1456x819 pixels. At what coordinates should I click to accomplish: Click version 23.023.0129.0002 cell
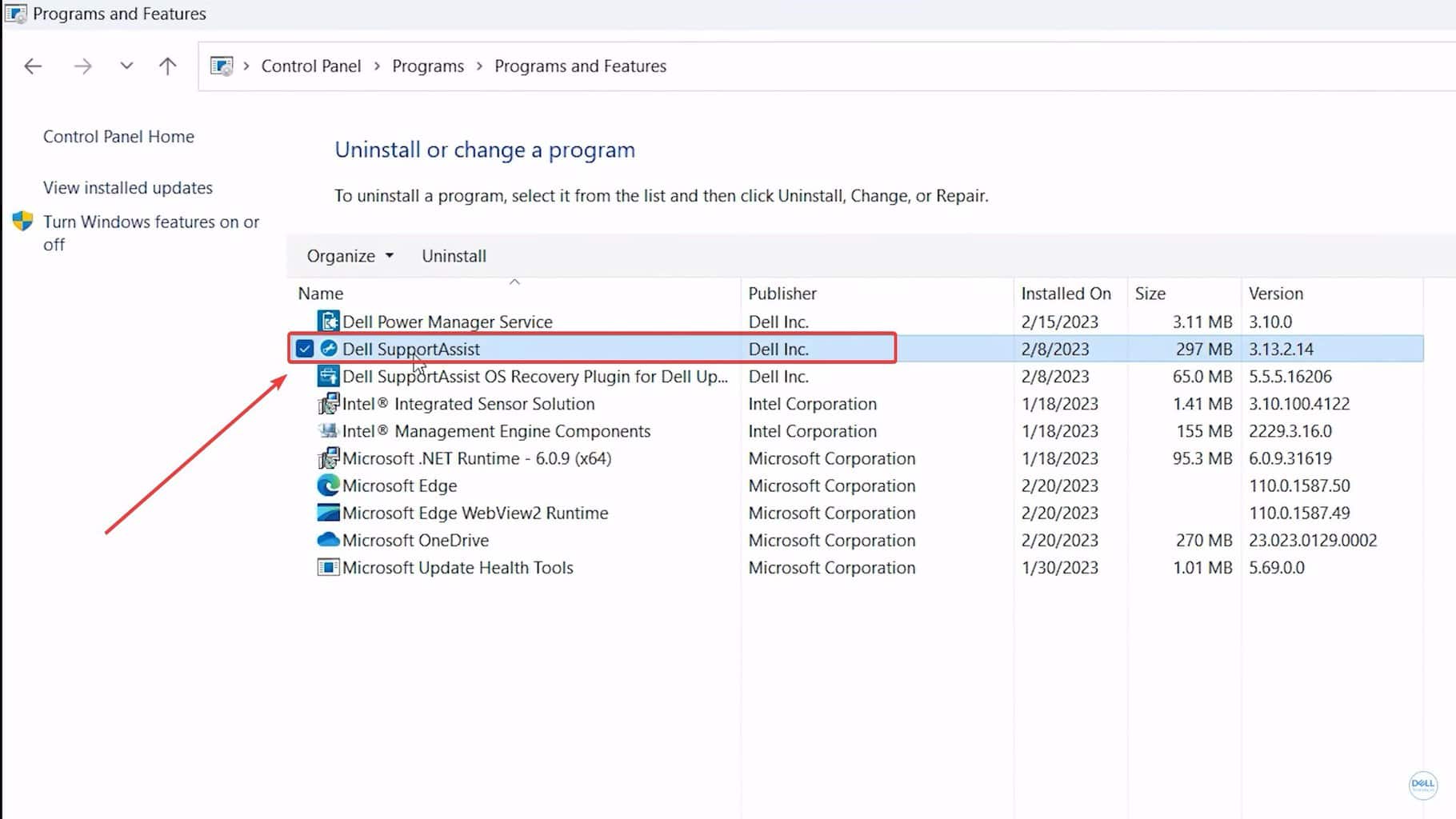1313,540
